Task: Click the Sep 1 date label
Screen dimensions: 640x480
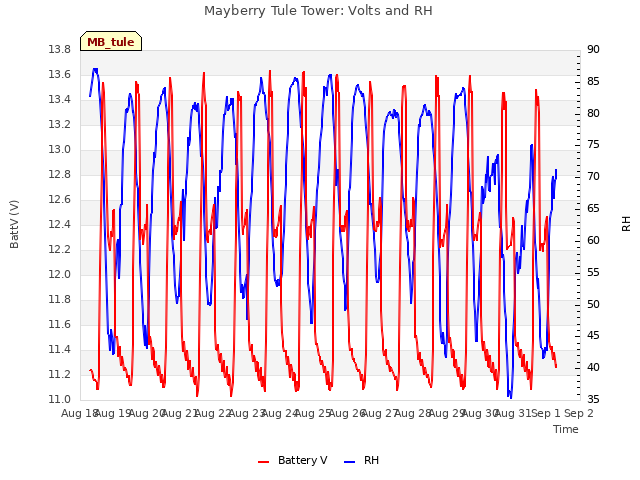Action: pos(546,413)
